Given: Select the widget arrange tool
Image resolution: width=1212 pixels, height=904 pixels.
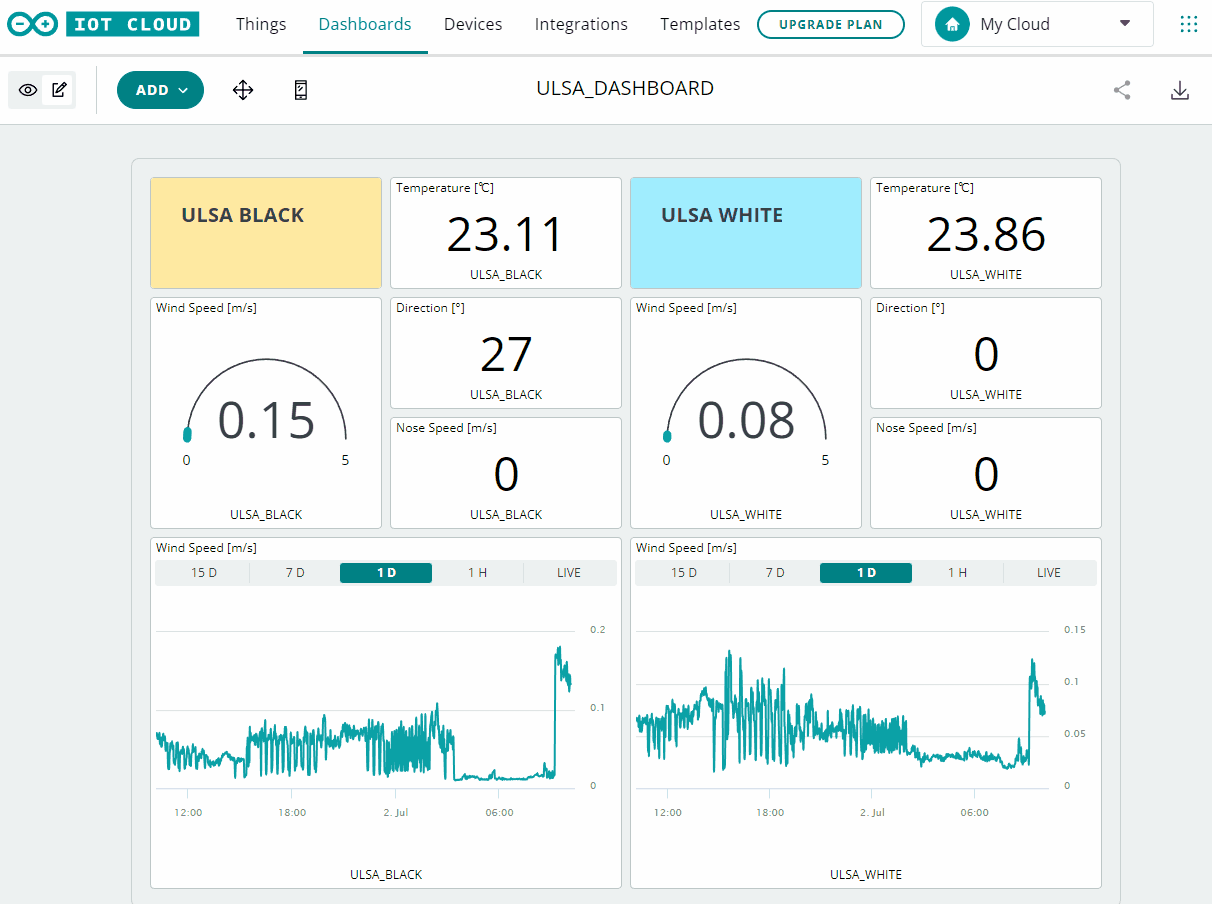Looking at the screenshot, I should pyautogui.click(x=243, y=90).
